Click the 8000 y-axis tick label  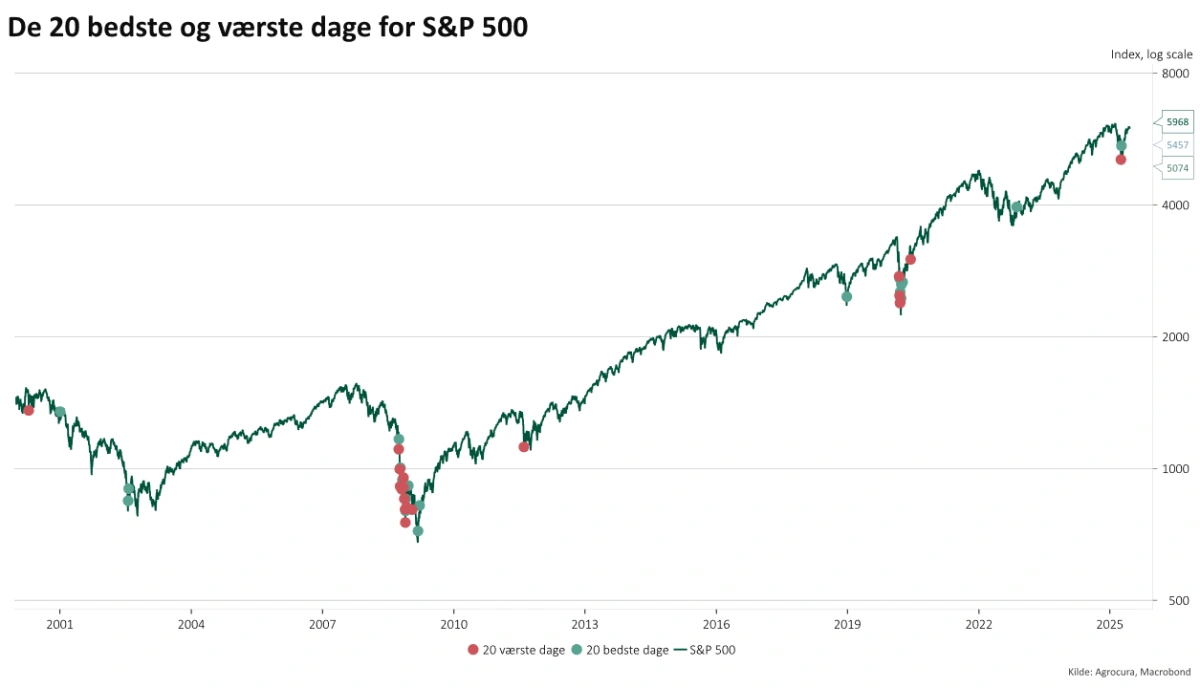pos(1175,74)
